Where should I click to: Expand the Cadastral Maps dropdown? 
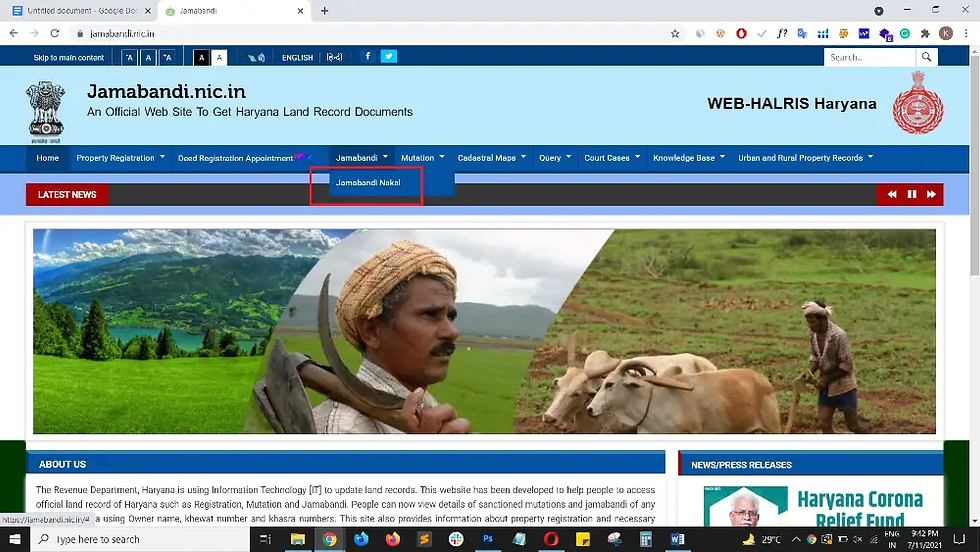492,158
